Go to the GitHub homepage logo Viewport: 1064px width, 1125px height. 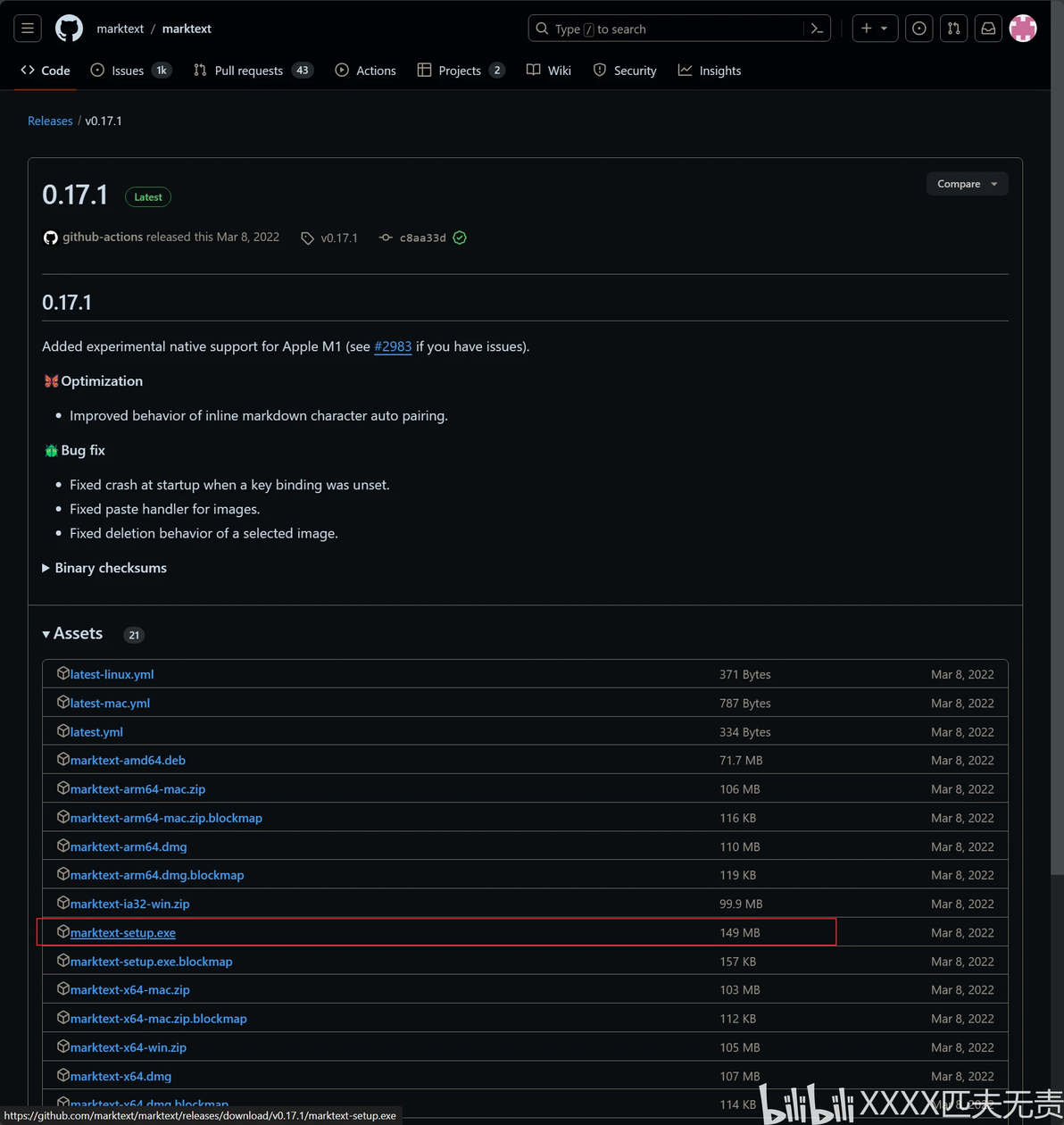point(69,29)
